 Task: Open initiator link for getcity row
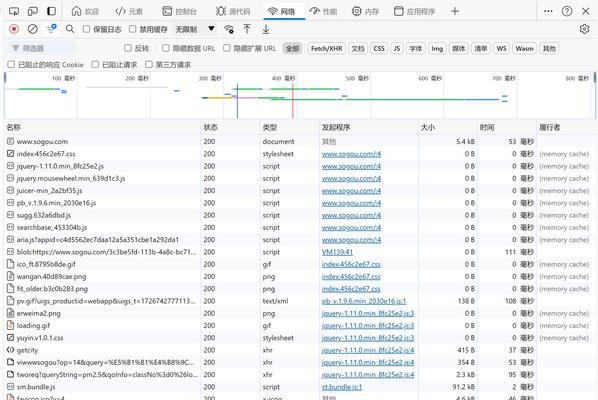368,350
